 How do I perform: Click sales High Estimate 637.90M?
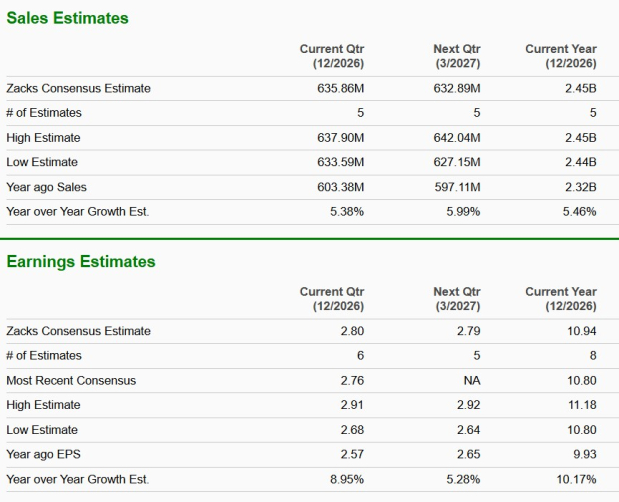coord(341,138)
